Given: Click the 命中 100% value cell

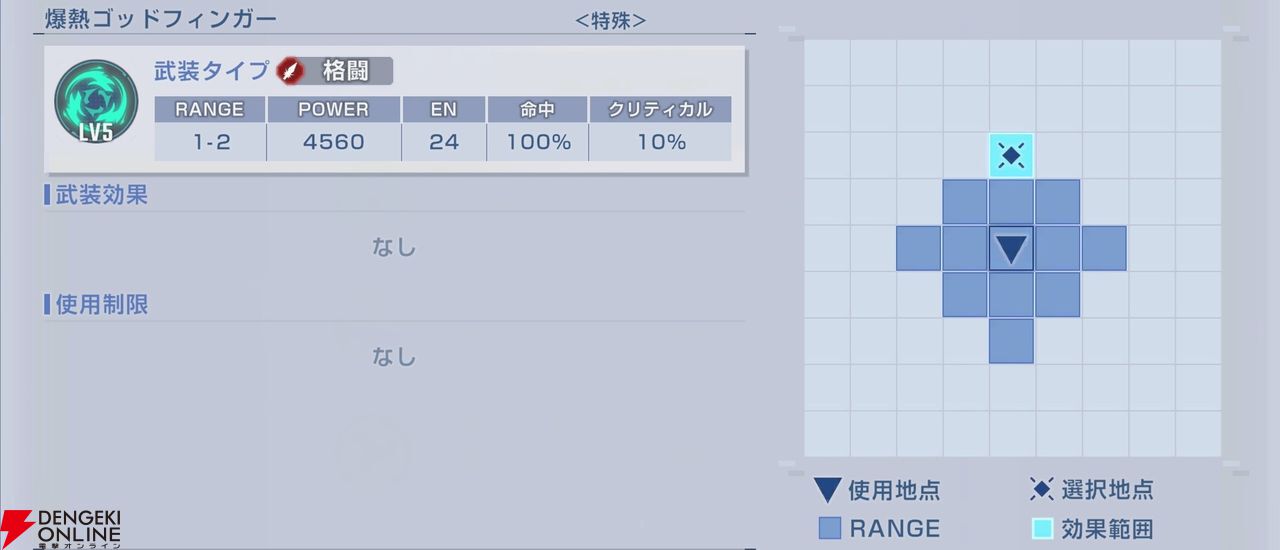Looking at the screenshot, I should 538,142.
